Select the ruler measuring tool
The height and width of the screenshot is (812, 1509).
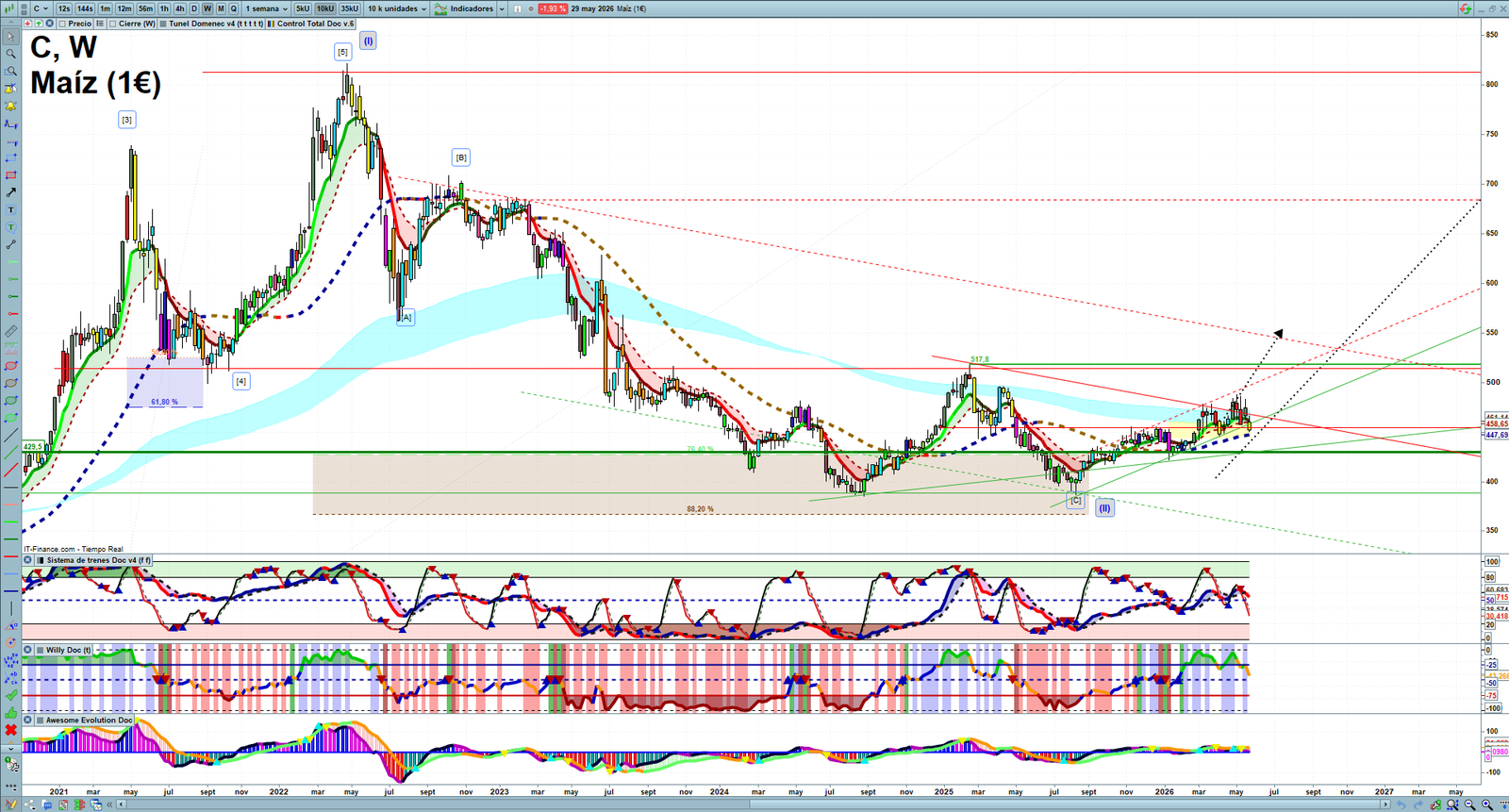point(10,331)
